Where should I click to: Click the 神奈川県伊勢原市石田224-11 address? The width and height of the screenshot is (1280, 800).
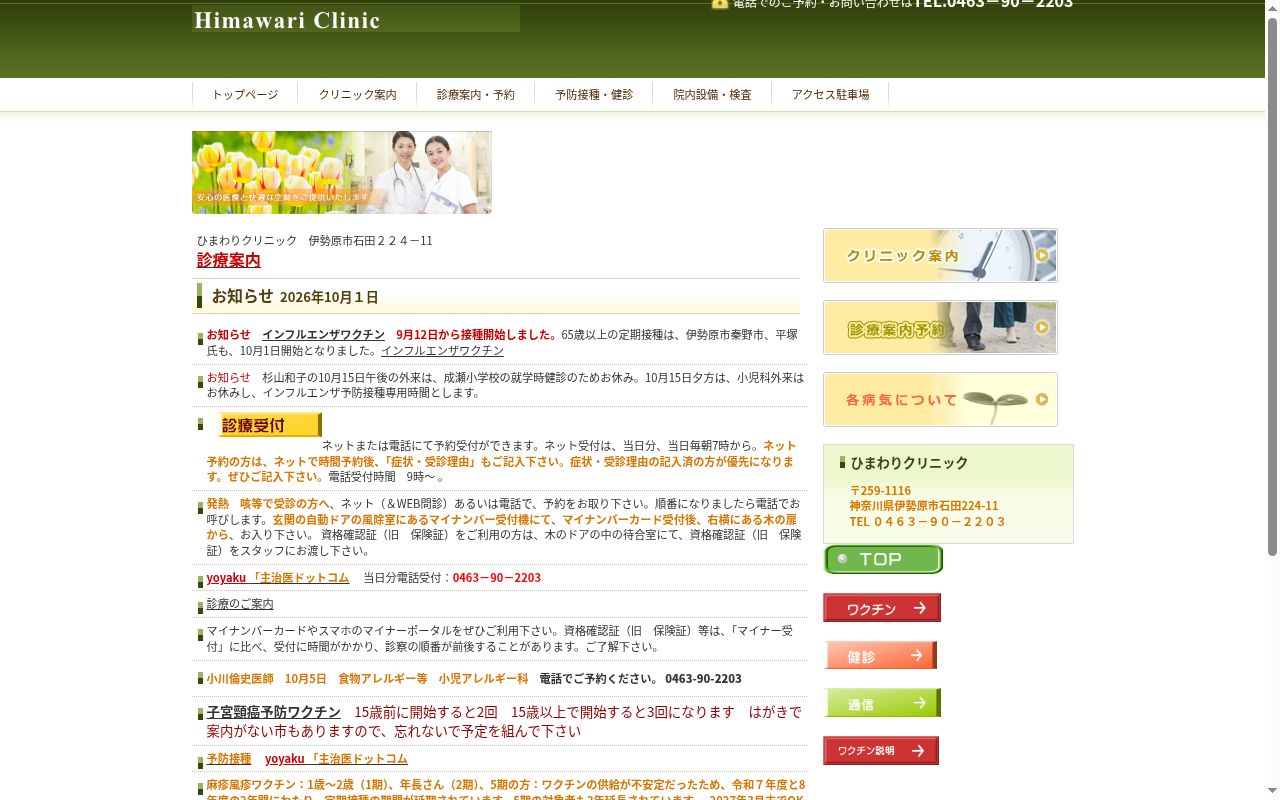click(x=924, y=506)
